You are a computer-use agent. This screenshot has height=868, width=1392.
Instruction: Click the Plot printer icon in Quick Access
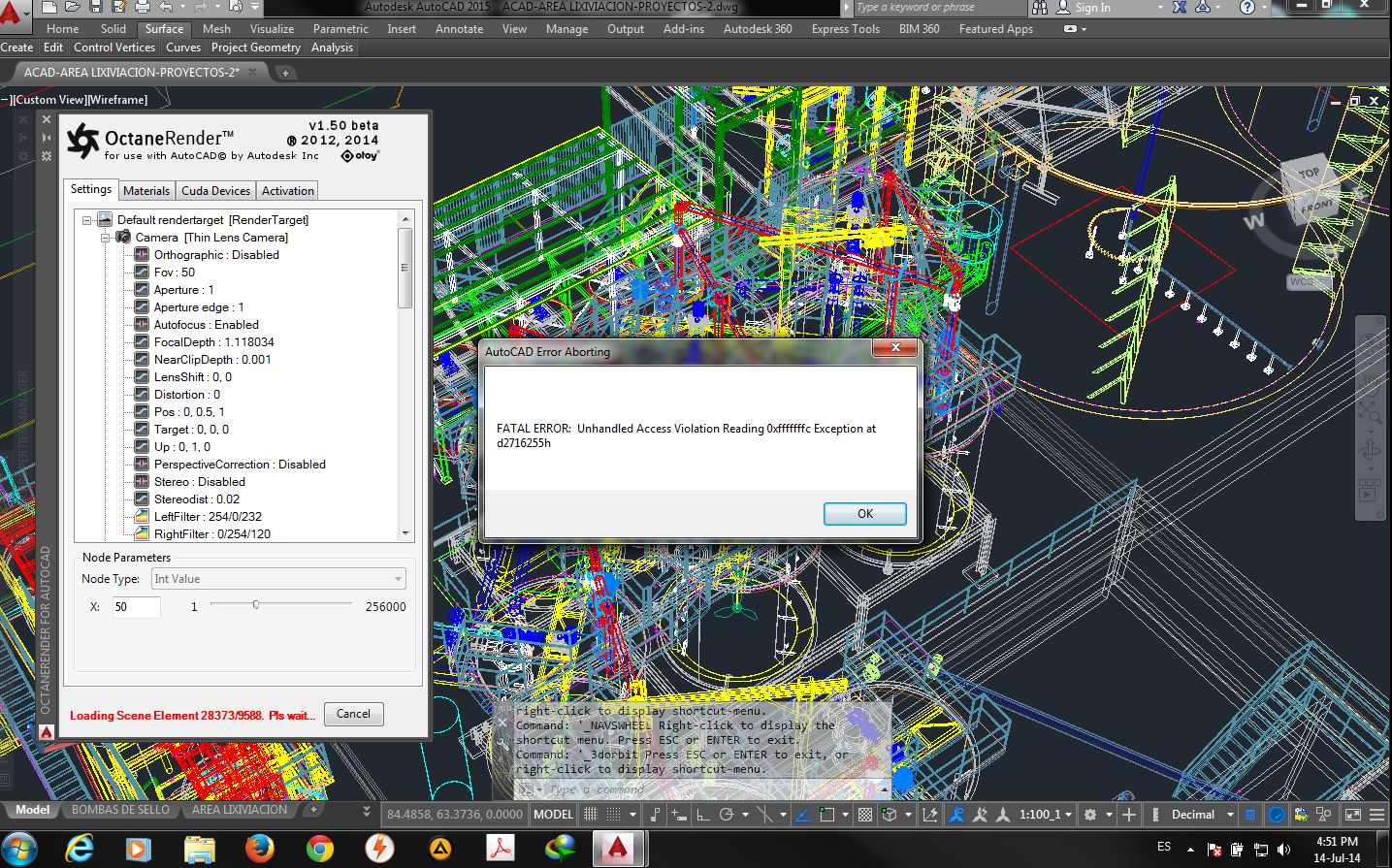coord(143,7)
